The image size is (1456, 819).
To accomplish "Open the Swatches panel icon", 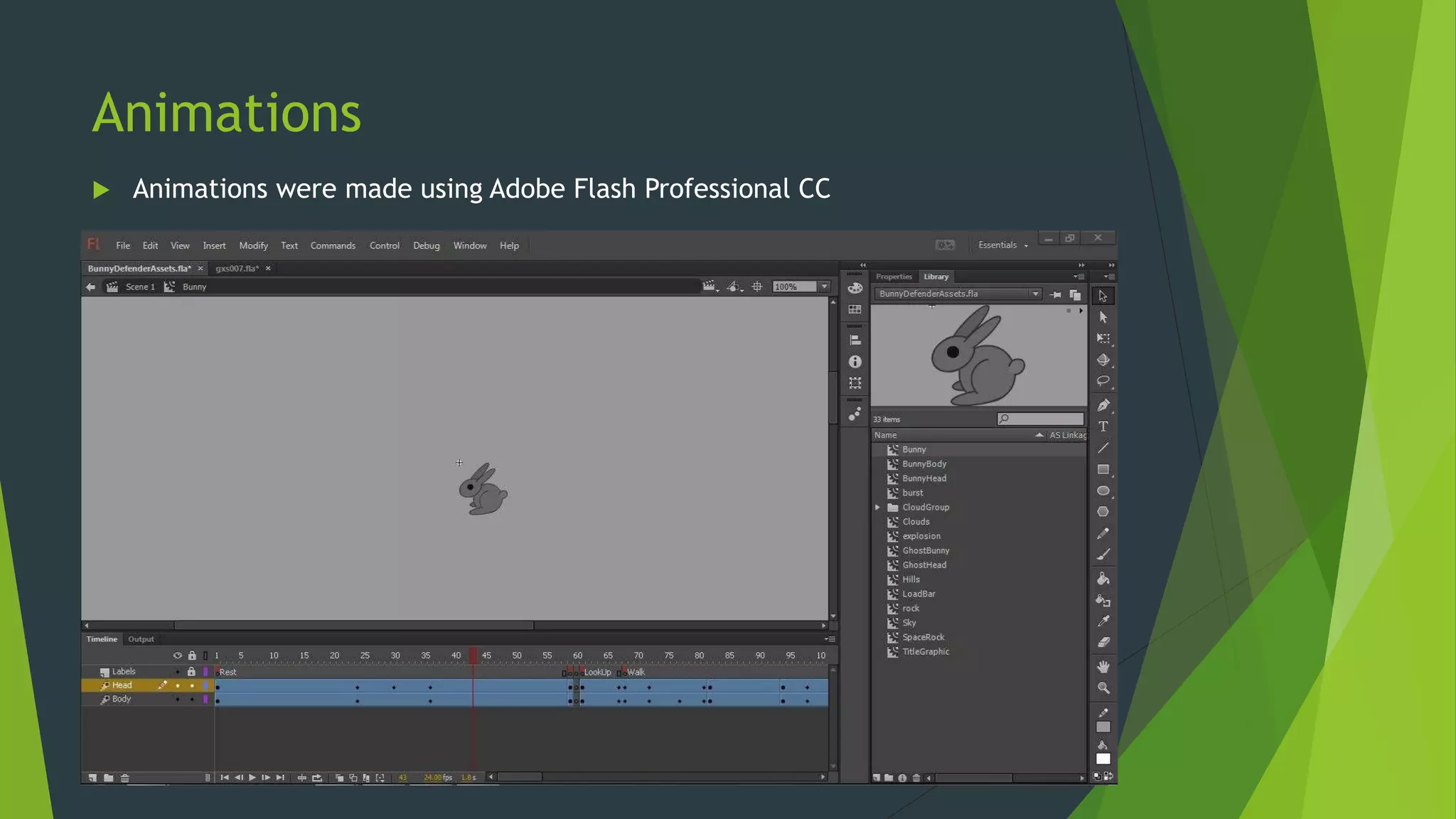I will click(855, 310).
